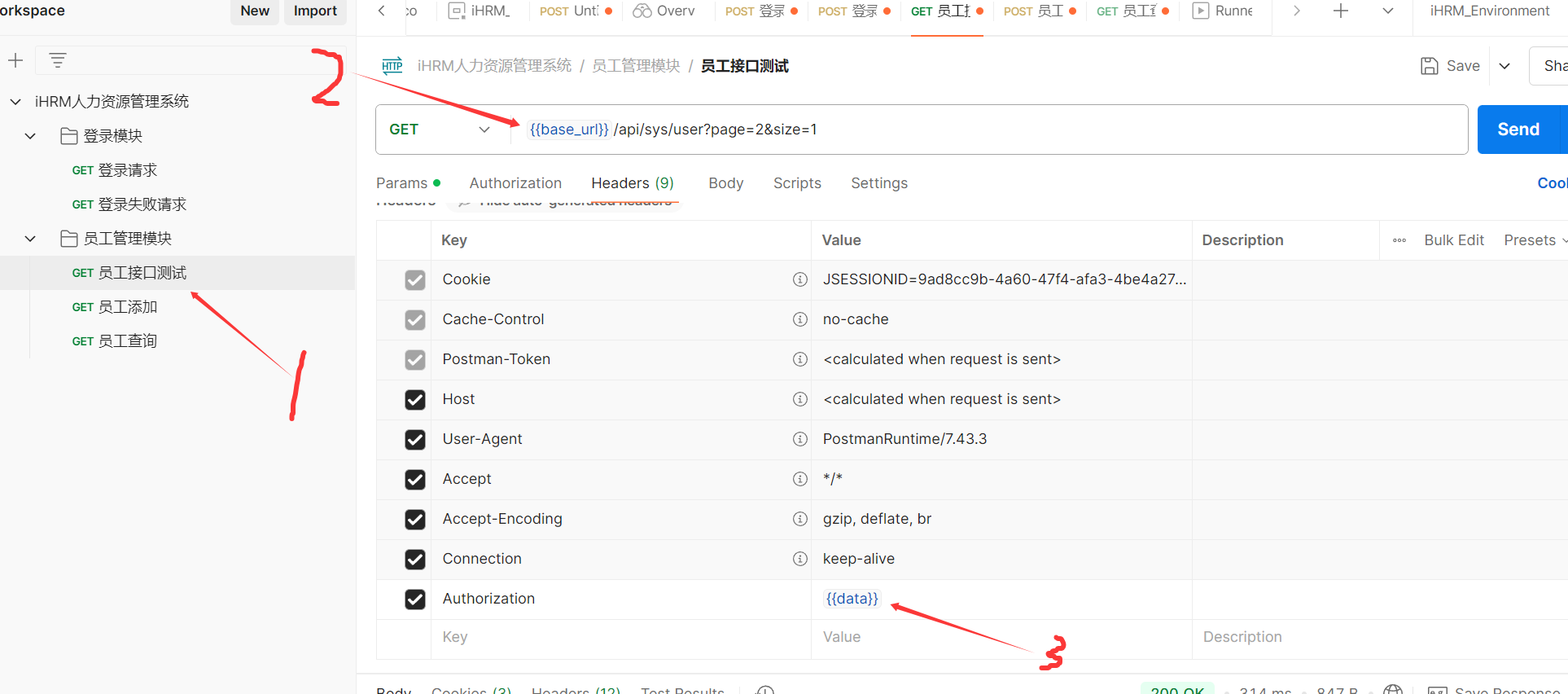Click the 登录模块 folder icon
The height and width of the screenshot is (694, 1568).
69,136
